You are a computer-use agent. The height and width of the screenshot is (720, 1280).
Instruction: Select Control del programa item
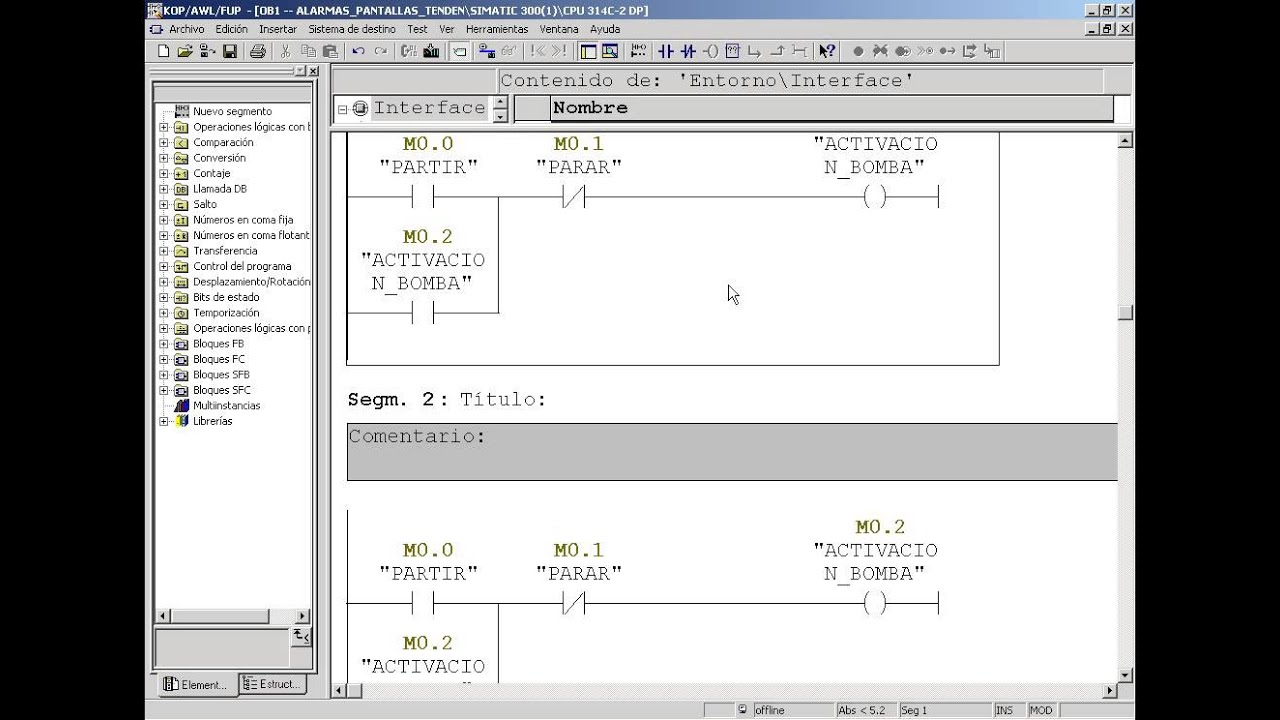[x=242, y=267]
